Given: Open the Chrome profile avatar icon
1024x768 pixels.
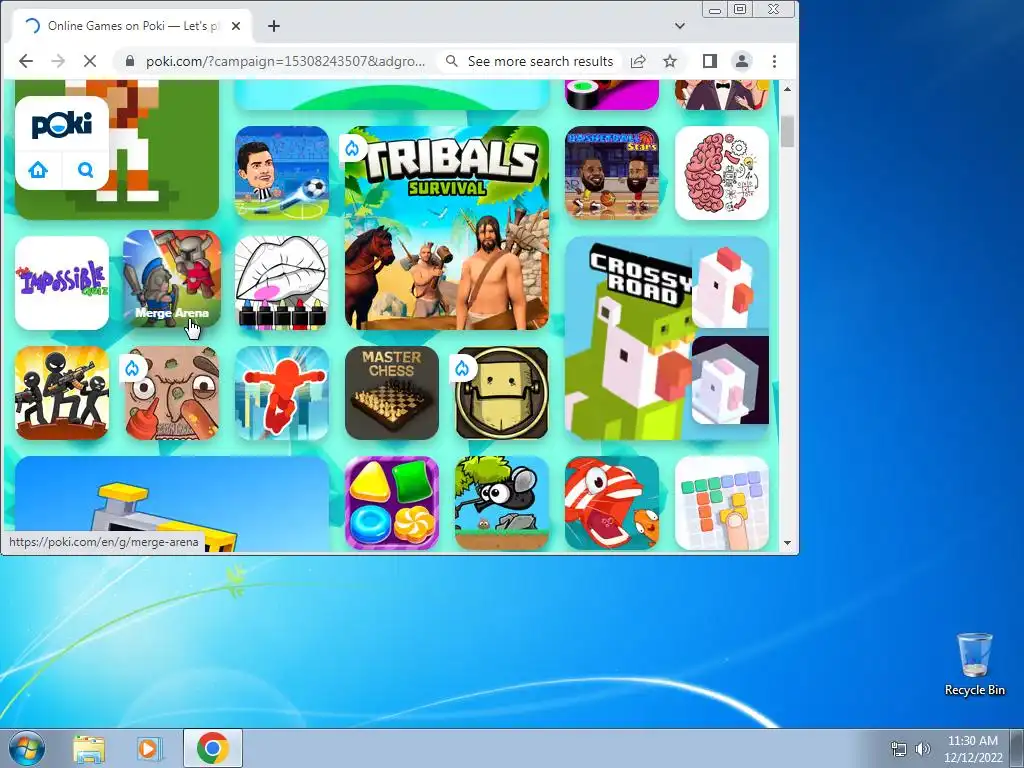Looking at the screenshot, I should point(742,61).
